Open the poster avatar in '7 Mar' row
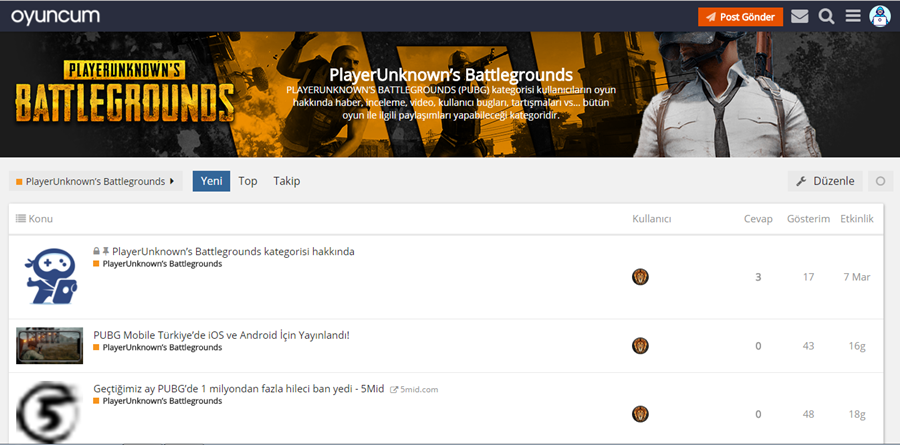 click(x=640, y=277)
